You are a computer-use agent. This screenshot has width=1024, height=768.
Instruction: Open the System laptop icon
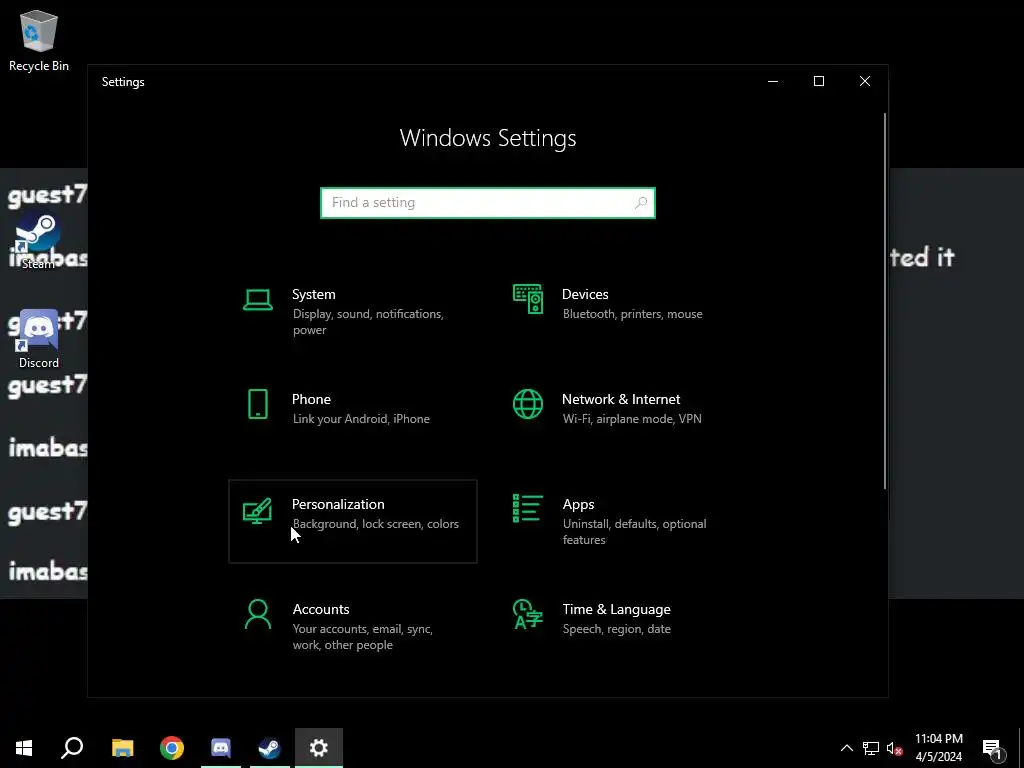[257, 300]
